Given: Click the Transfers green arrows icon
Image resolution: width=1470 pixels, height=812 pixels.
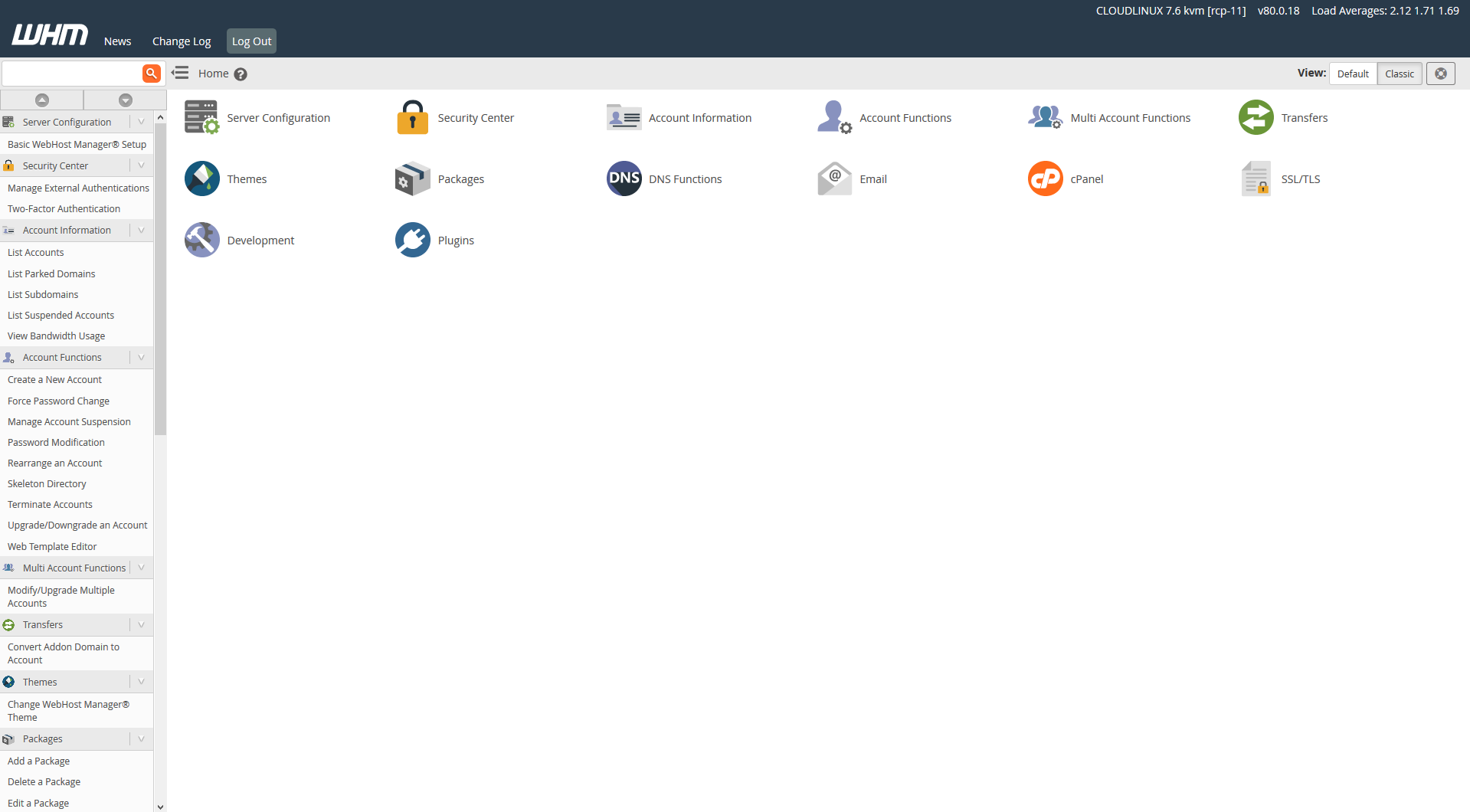Looking at the screenshot, I should 1256,117.
